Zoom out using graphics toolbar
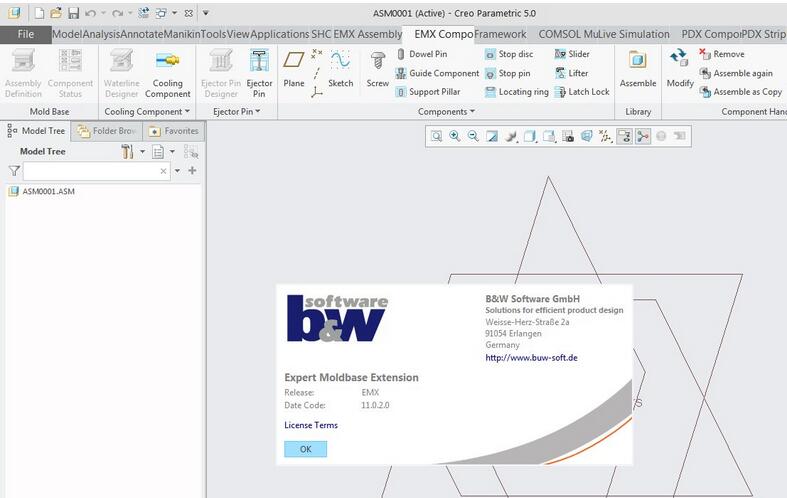The height and width of the screenshot is (498, 787). tap(473, 136)
